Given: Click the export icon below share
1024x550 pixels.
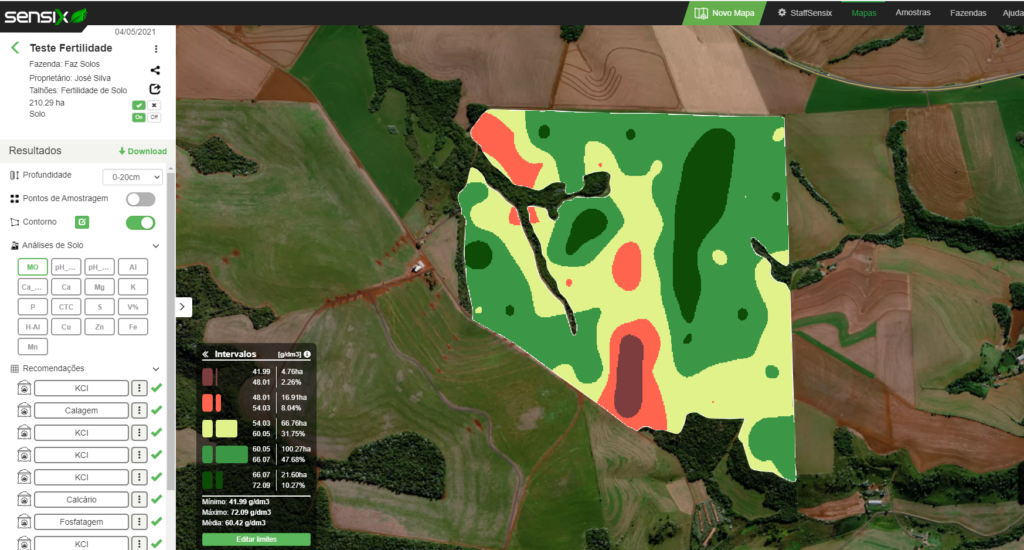Looking at the screenshot, I should click(155, 89).
